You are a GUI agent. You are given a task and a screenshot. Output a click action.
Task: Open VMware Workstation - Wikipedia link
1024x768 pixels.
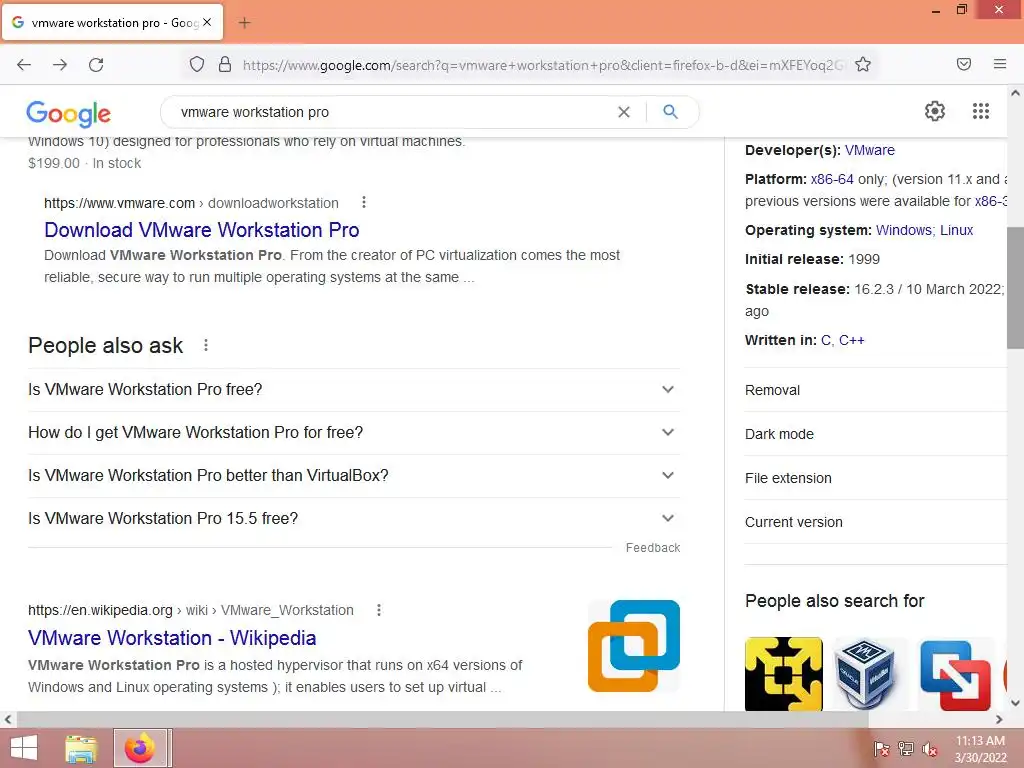[x=172, y=638]
